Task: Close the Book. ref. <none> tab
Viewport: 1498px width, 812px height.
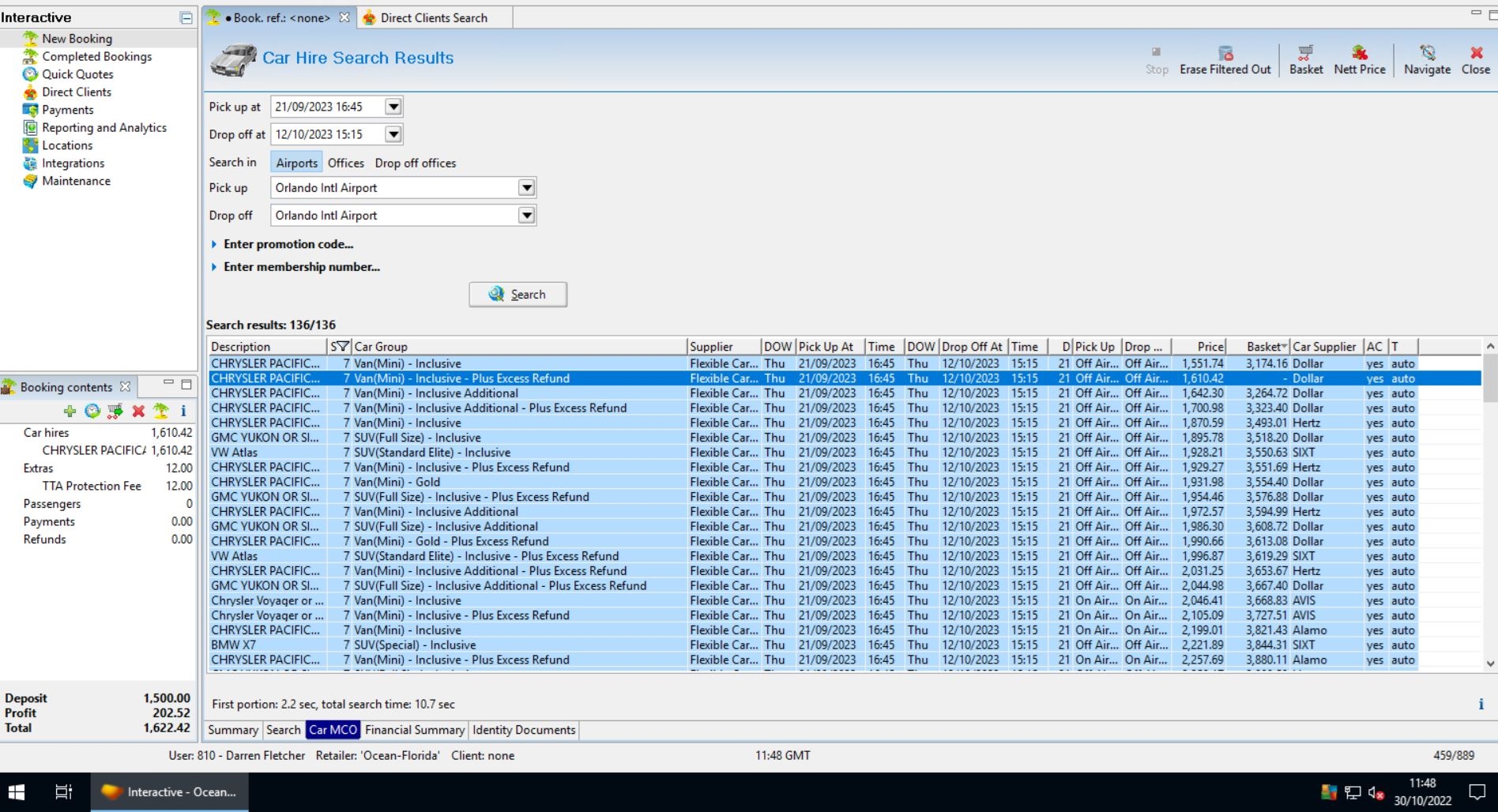Action: point(344,17)
